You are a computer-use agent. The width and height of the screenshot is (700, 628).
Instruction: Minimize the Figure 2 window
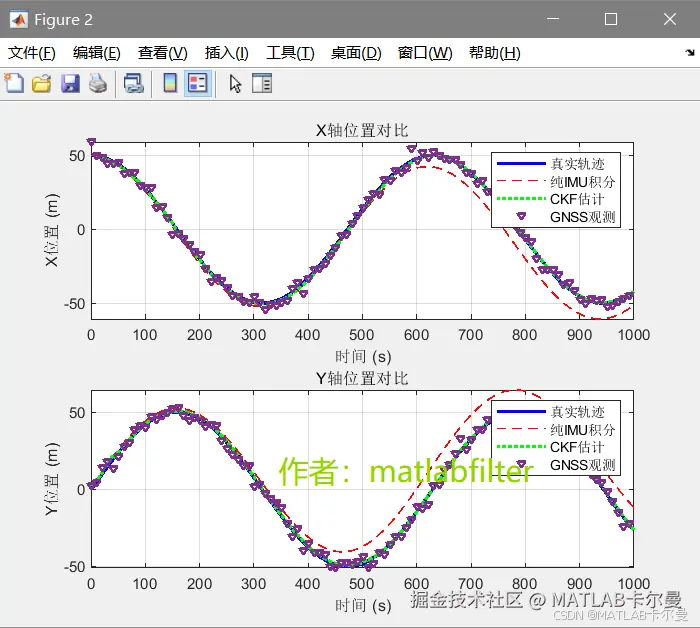[x=553, y=19]
